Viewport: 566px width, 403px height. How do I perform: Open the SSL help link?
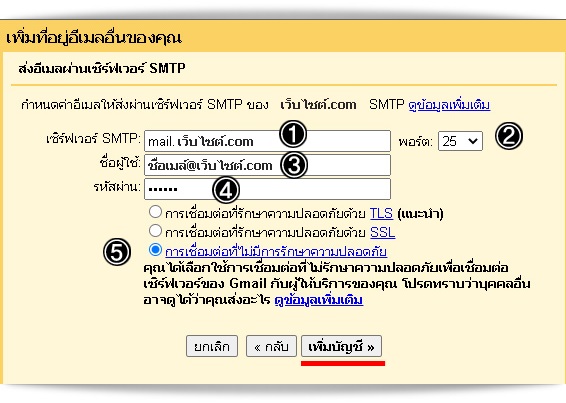[383, 232]
